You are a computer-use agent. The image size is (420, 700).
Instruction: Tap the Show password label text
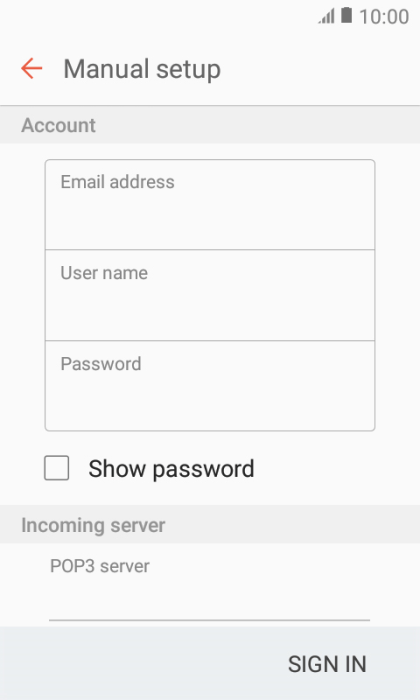point(171,469)
